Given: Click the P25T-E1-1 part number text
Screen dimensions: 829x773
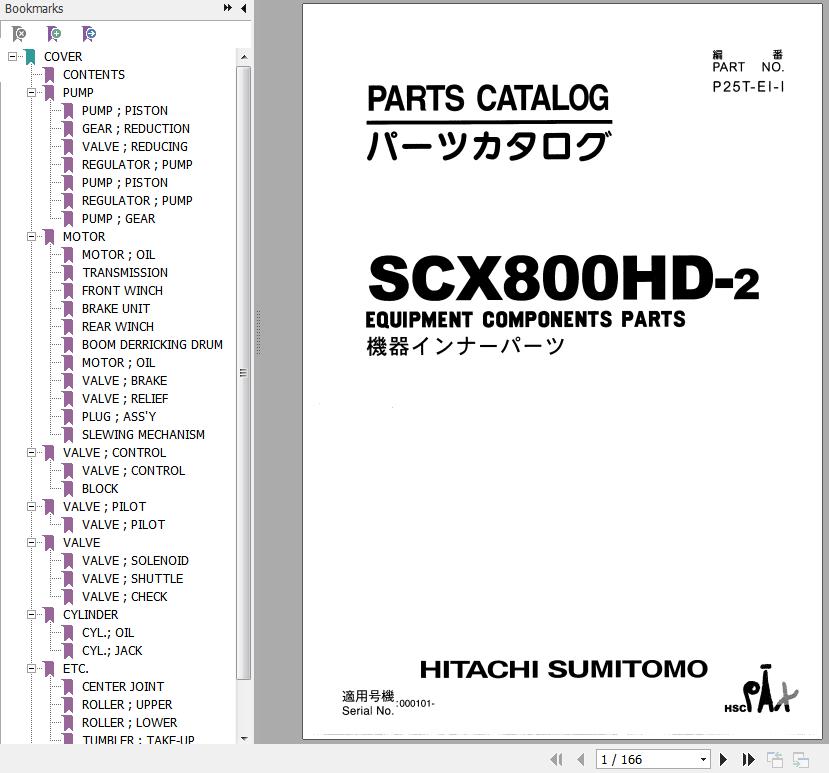Looking at the screenshot, I should pos(748,87).
